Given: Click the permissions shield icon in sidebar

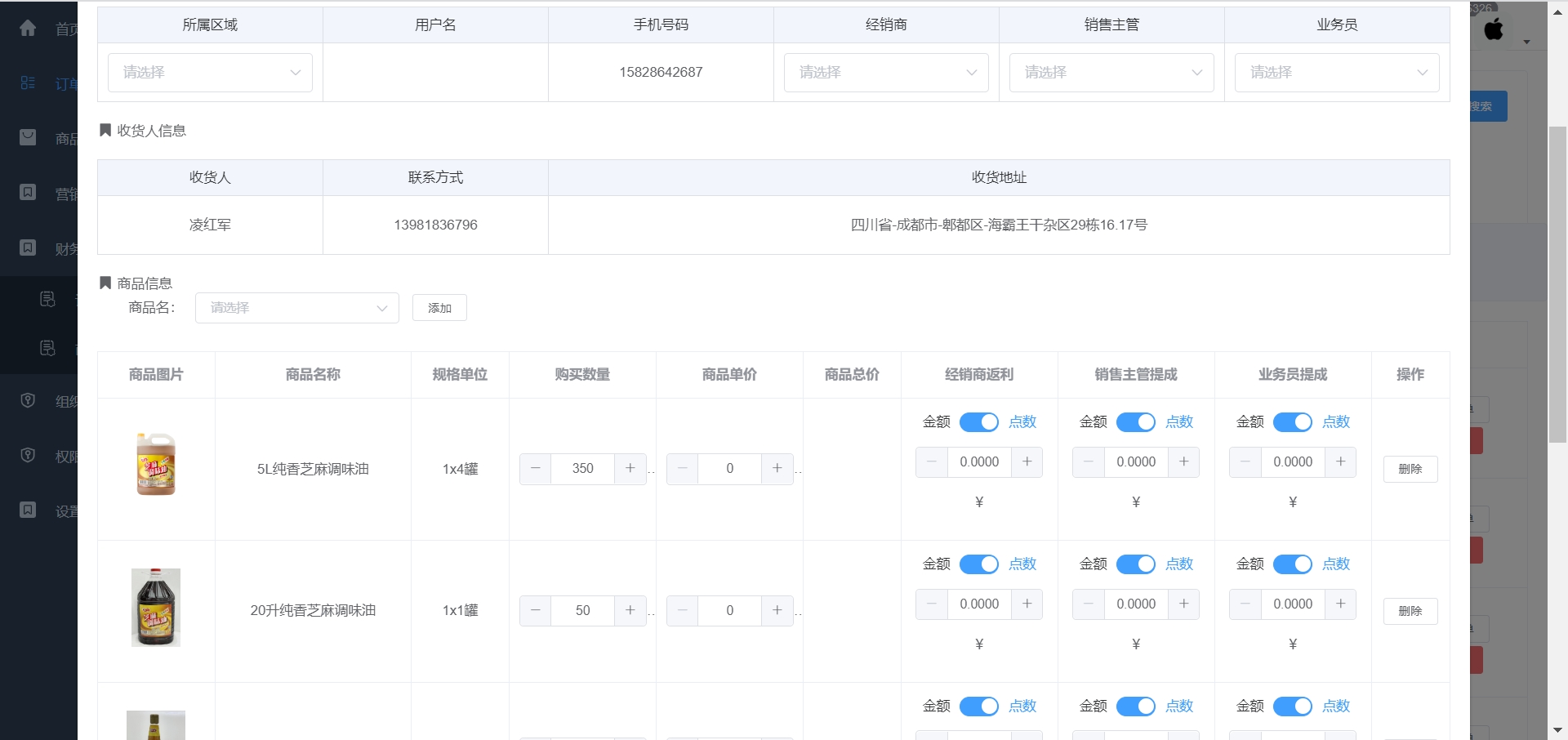Looking at the screenshot, I should [28, 455].
